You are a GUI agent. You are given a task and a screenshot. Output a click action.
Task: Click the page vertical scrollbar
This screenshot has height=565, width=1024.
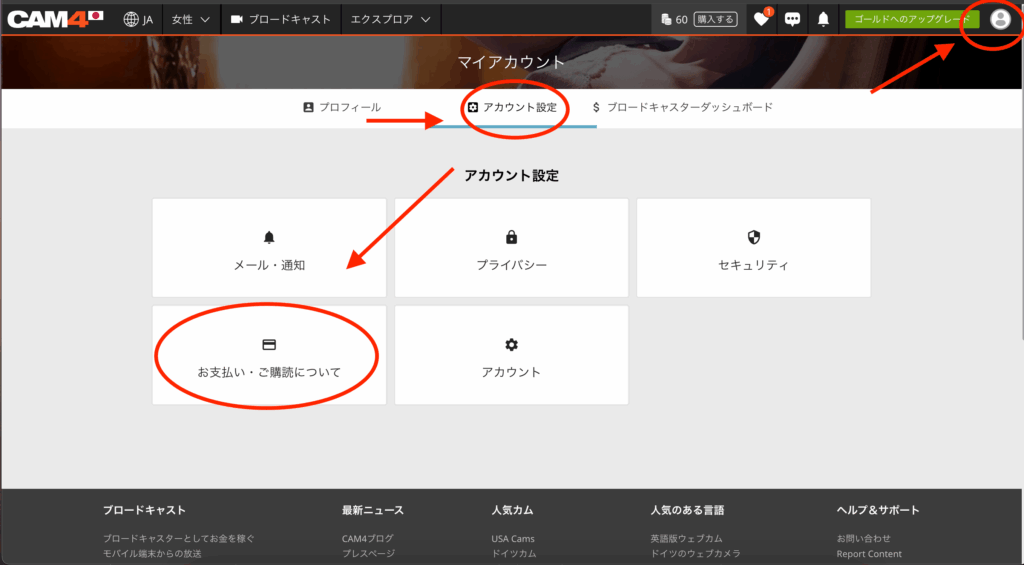(1021, 189)
